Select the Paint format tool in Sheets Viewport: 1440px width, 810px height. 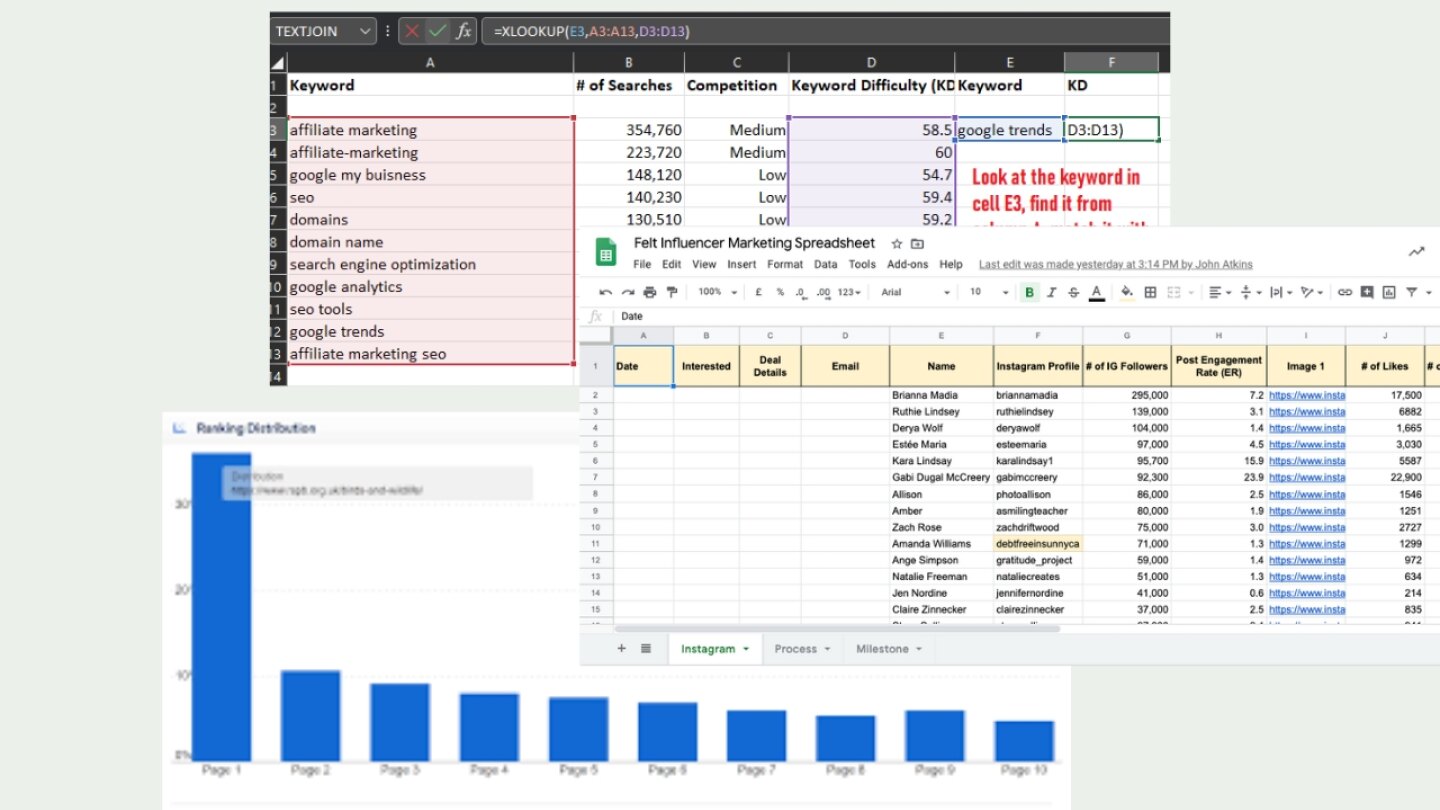(672, 292)
